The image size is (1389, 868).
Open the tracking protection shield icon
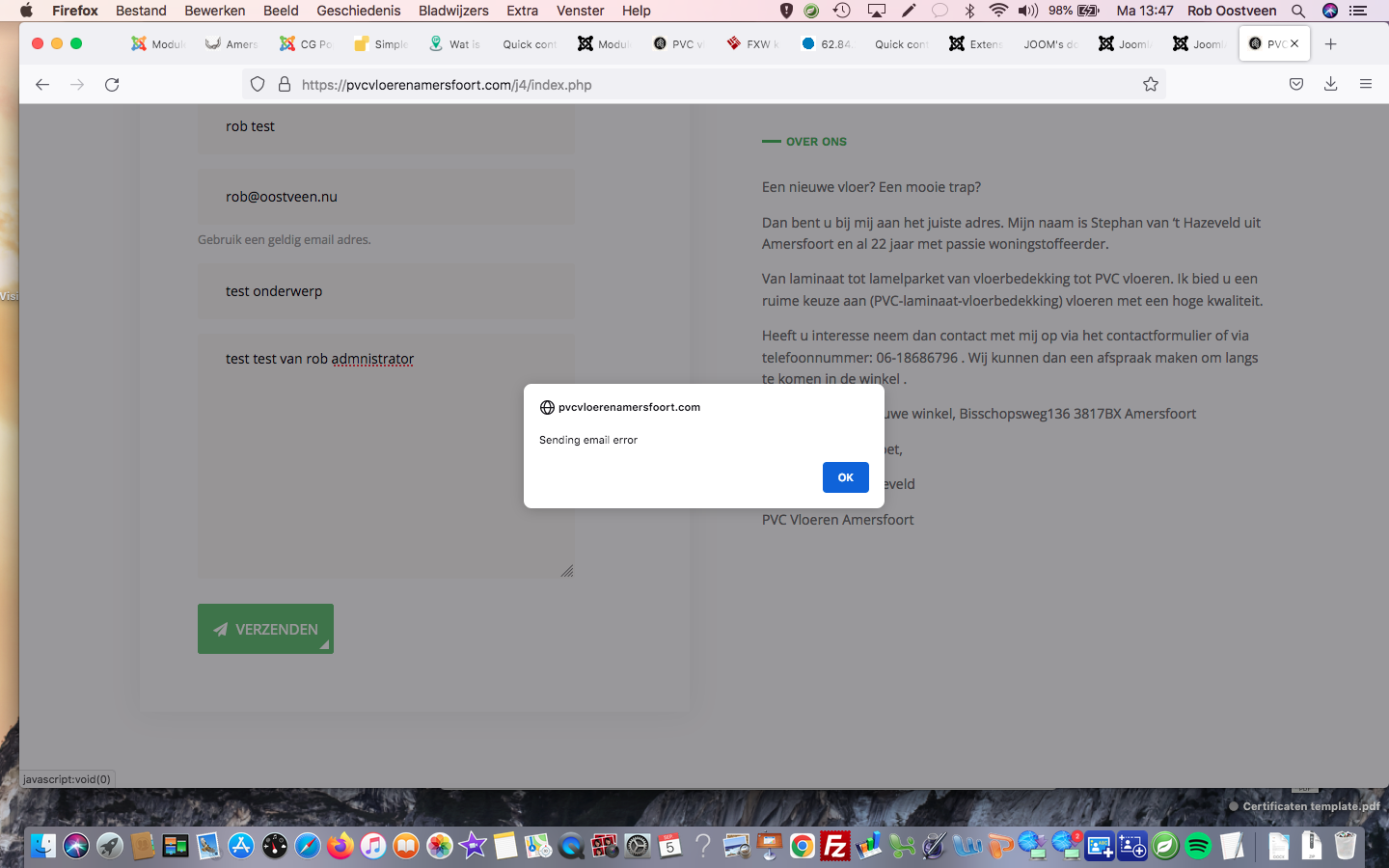tap(258, 85)
